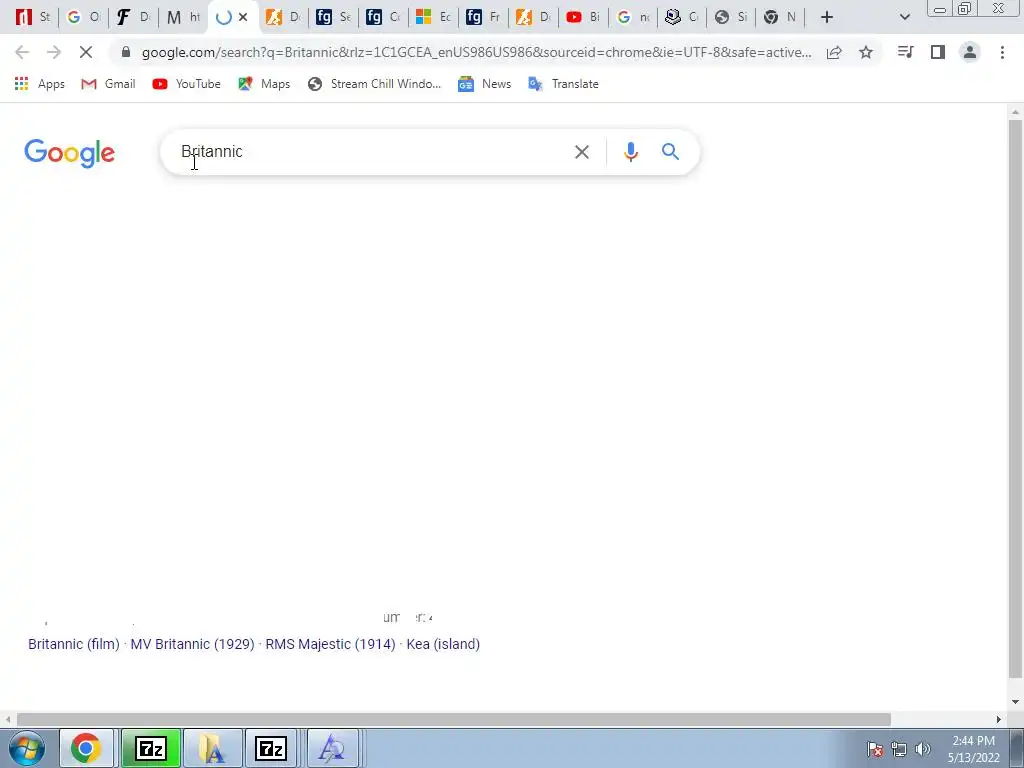Click the green-highlighted 7-Zip taskbar button

[151, 748]
